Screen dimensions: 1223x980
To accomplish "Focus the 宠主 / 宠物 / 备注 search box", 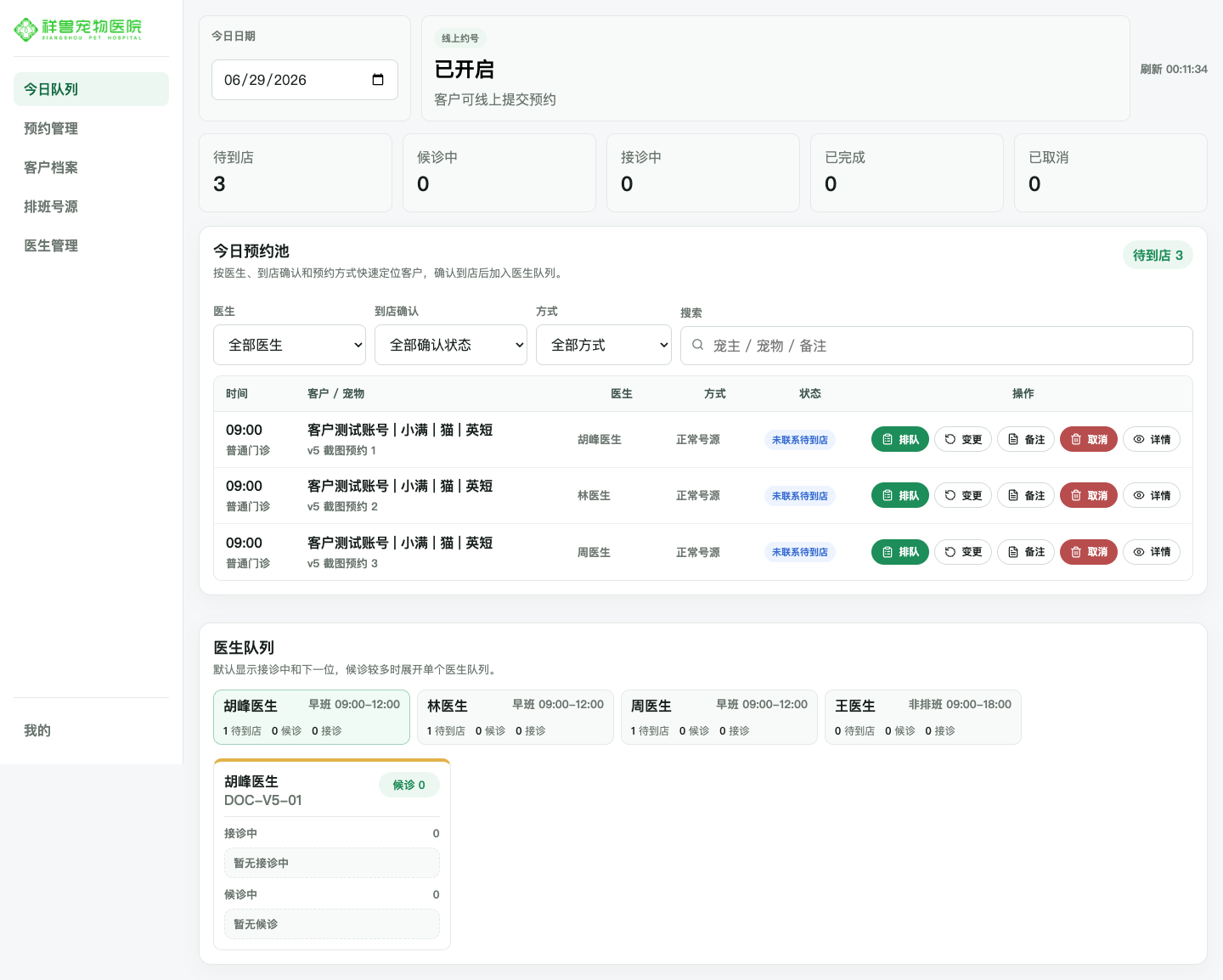I will 937,346.
